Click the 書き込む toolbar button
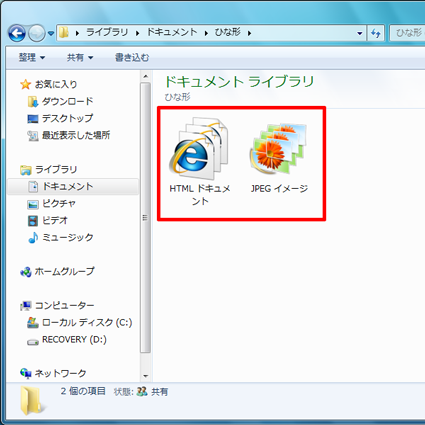The height and width of the screenshot is (425, 425). [x=132, y=58]
